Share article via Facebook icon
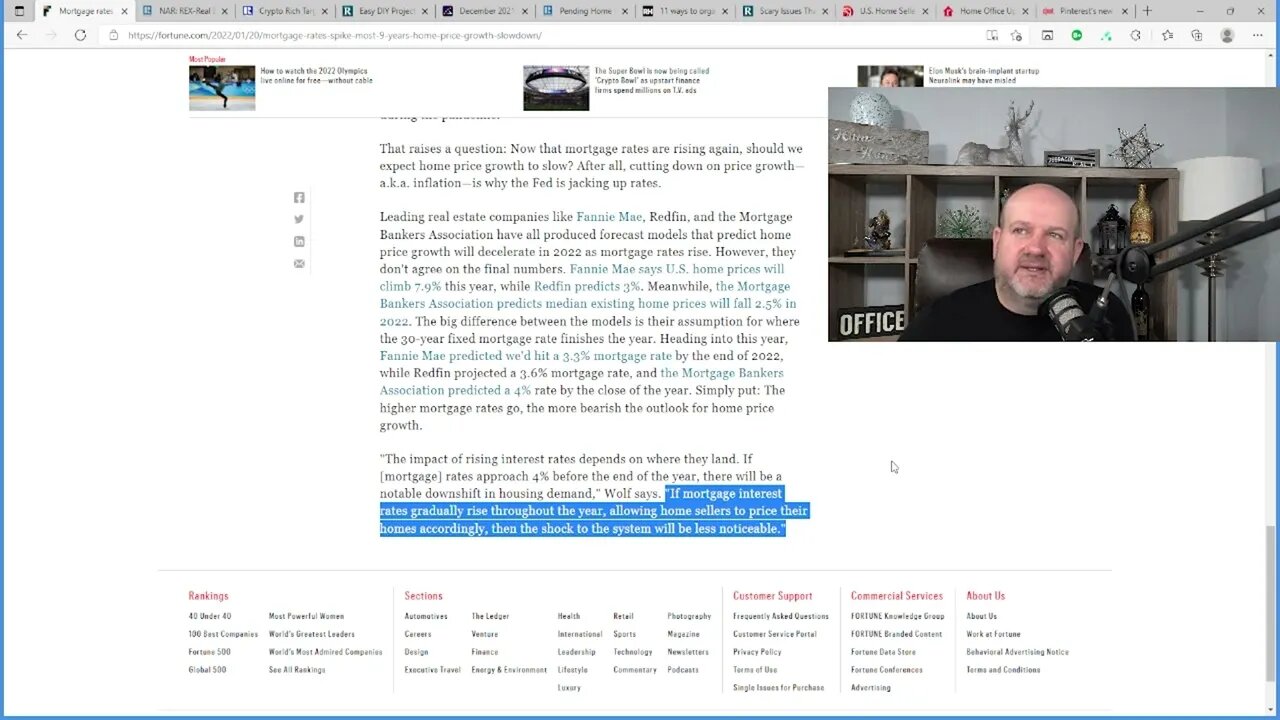1280x720 pixels. coord(299,198)
